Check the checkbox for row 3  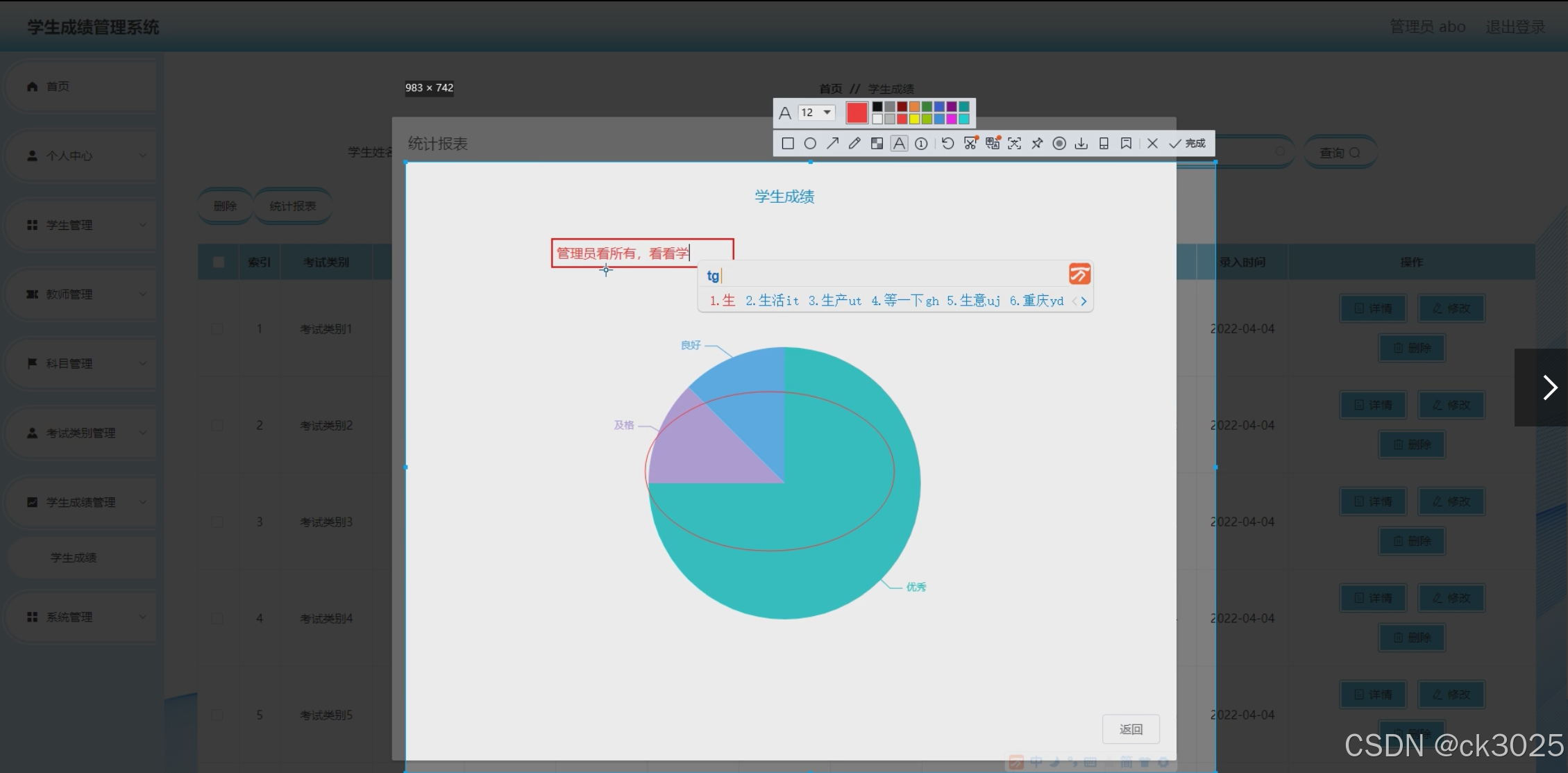point(217,522)
